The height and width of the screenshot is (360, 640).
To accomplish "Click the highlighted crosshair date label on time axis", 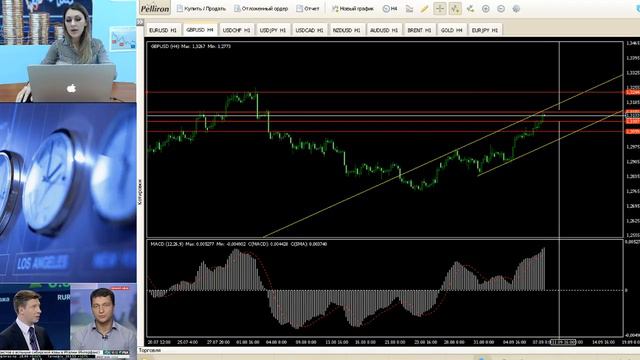I will [x=563, y=342].
